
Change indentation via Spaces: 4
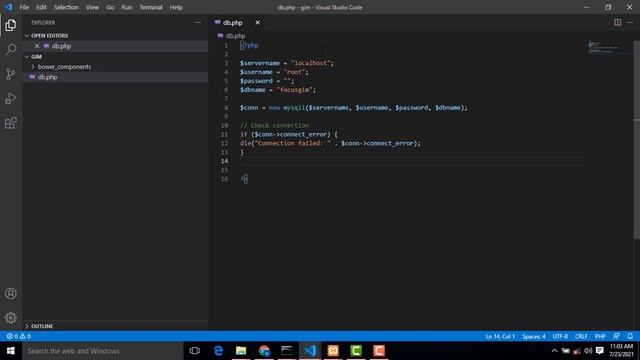[533, 336]
